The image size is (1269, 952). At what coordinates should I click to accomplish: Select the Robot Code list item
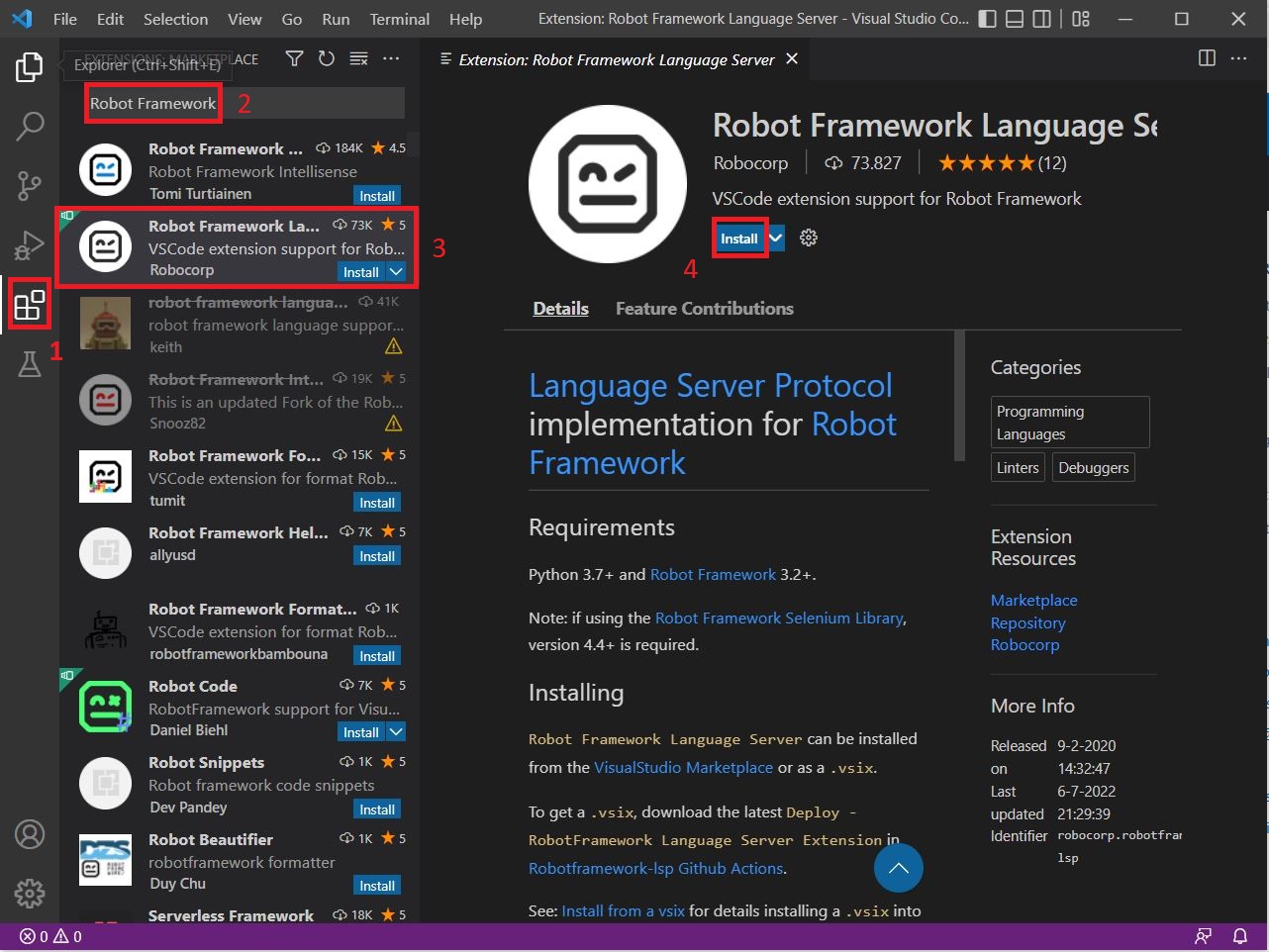[x=238, y=708]
